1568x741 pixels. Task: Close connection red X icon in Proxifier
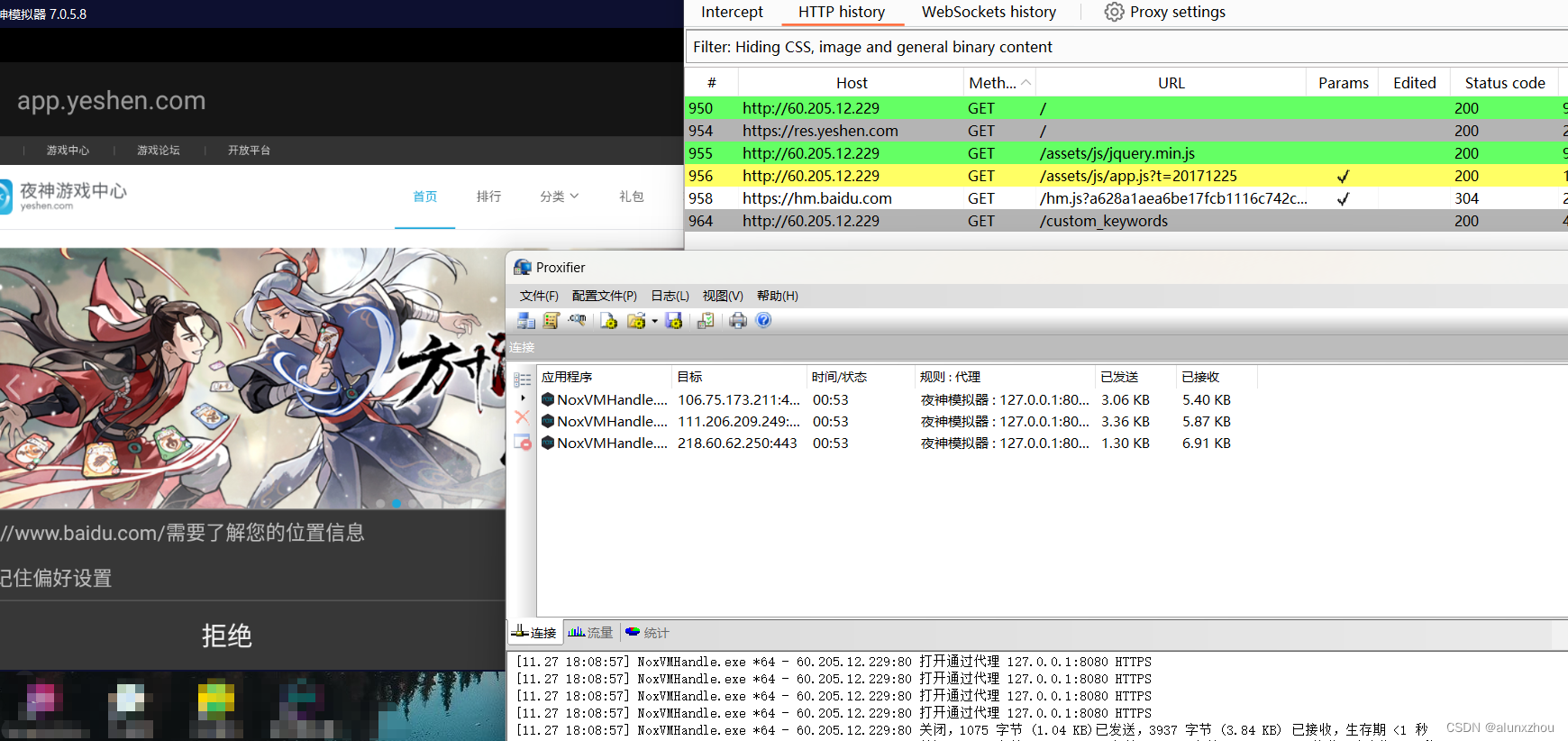523,416
